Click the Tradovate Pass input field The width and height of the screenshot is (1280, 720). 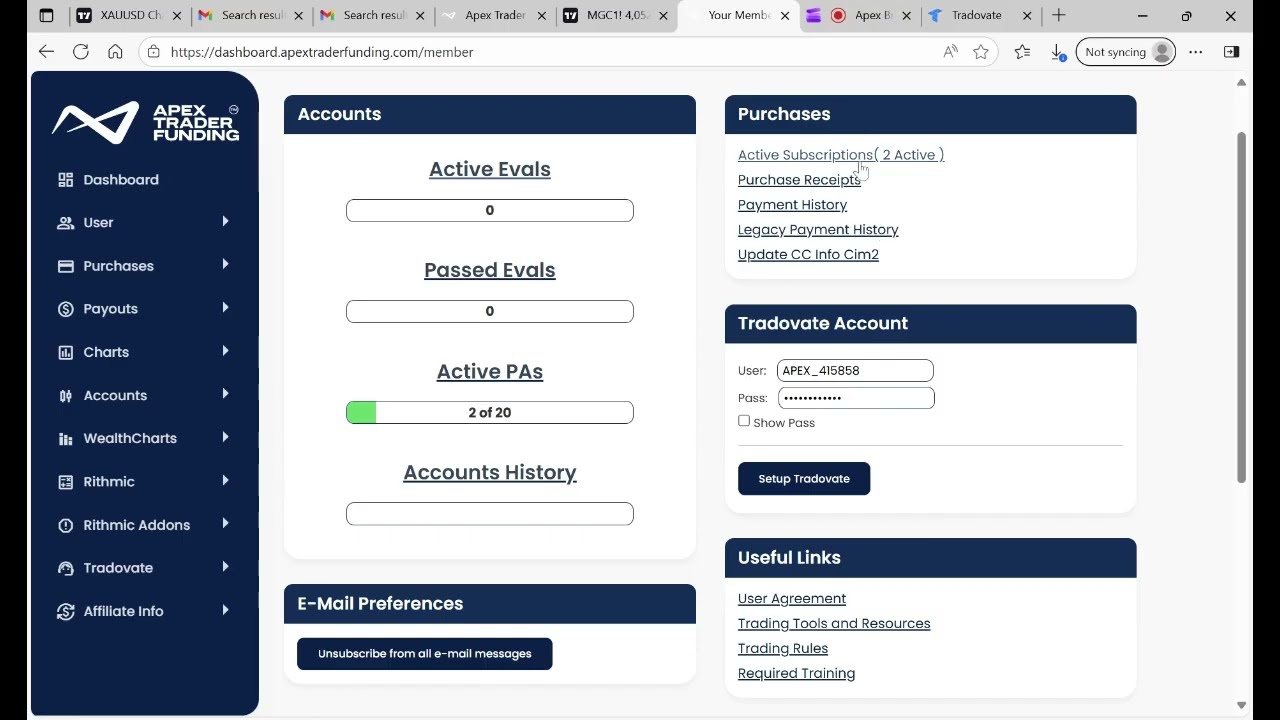[x=856, y=398]
